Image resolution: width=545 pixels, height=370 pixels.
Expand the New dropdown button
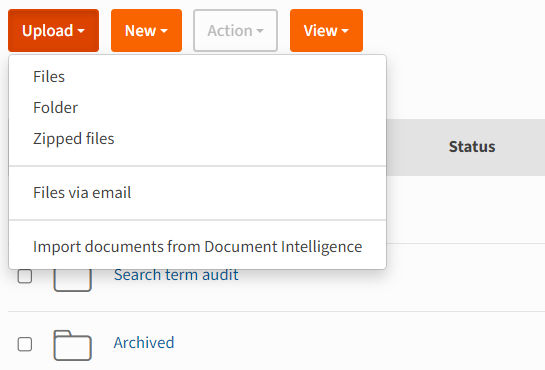146,31
